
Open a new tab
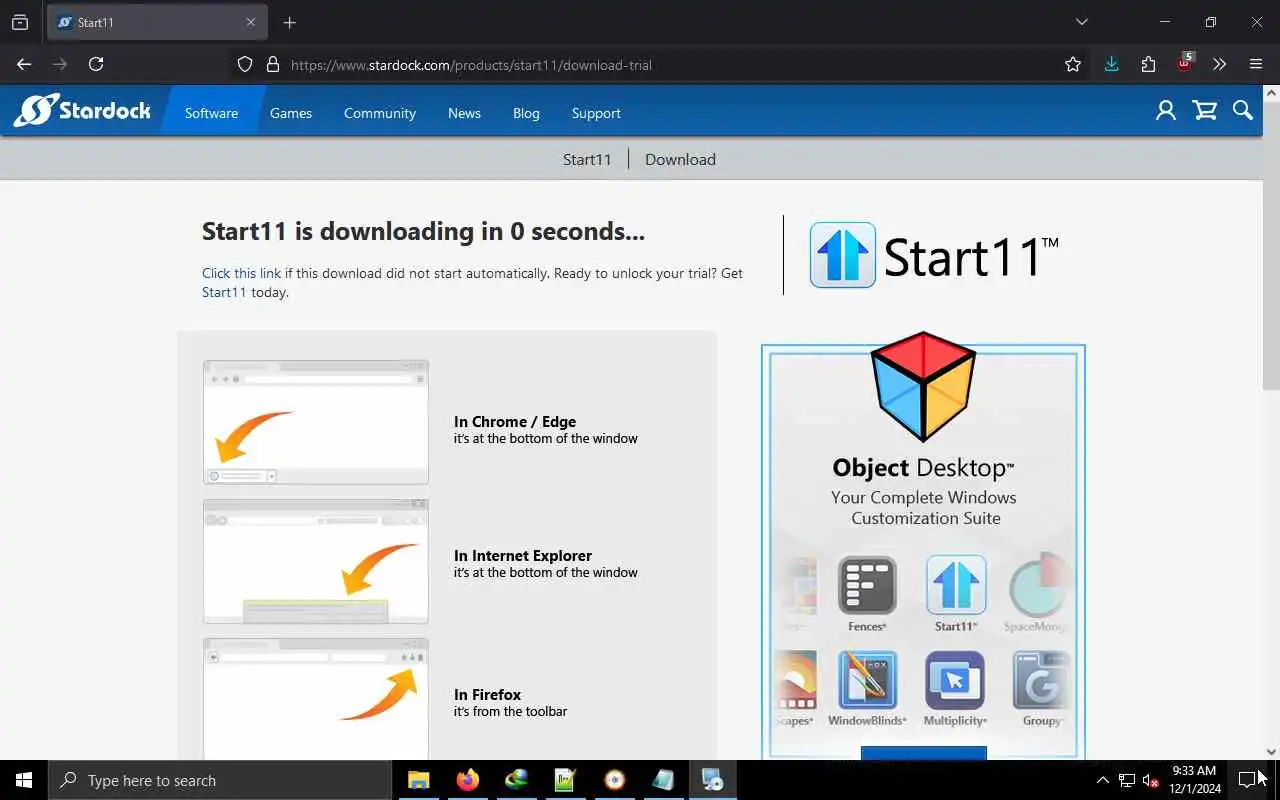(x=289, y=22)
